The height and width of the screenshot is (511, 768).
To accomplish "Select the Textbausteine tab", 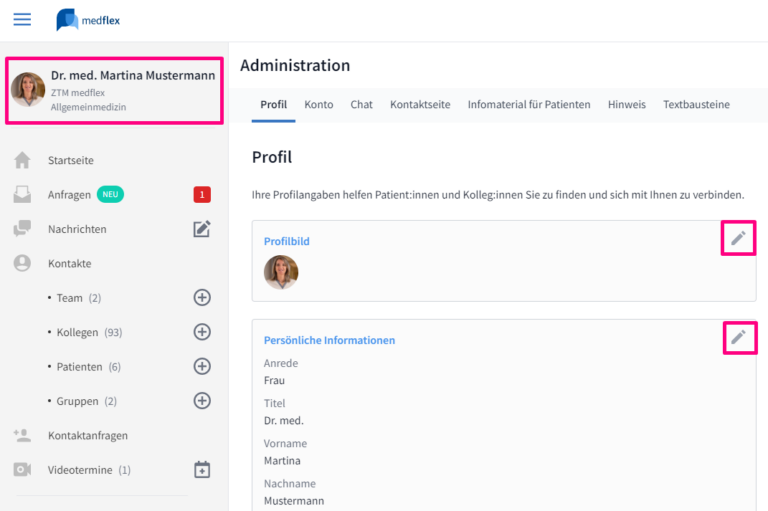I will [696, 104].
